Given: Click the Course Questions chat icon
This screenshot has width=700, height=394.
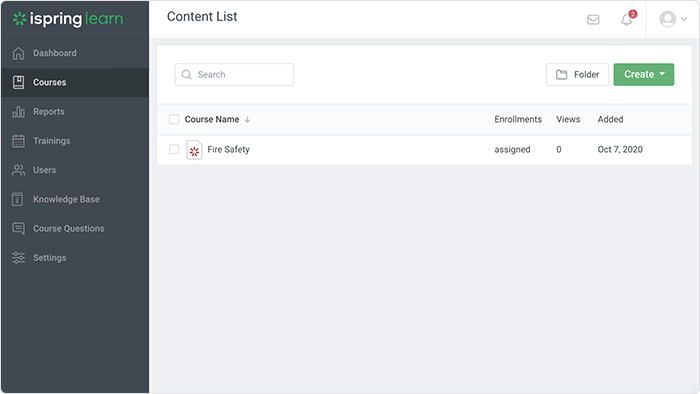Looking at the screenshot, I should (x=18, y=228).
